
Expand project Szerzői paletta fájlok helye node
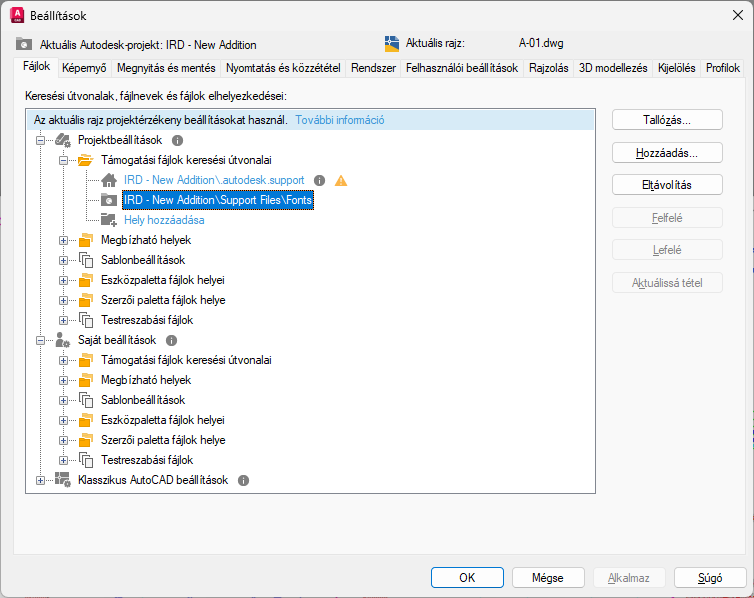click(63, 300)
